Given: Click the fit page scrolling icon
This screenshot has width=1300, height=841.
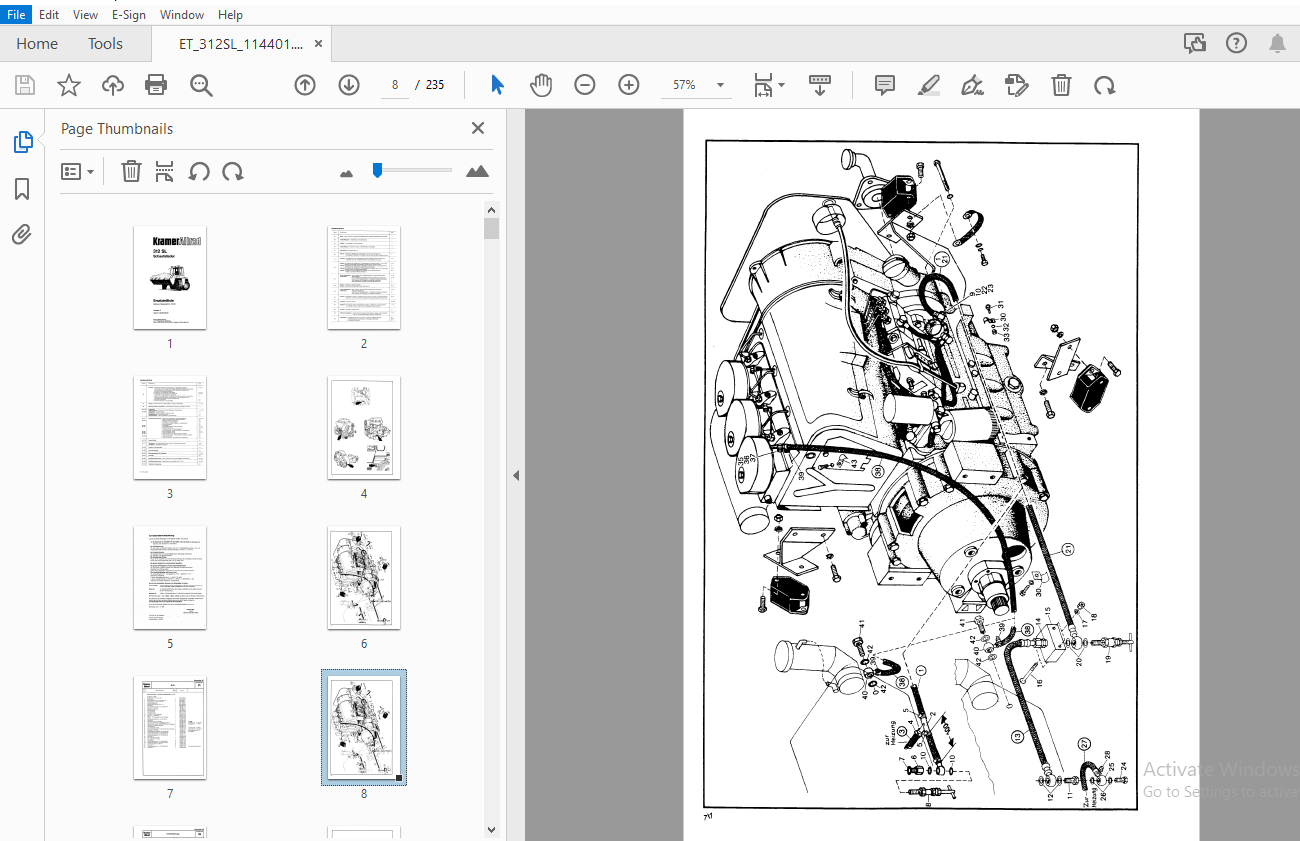Looking at the screenshot, I should tap(763, 85).
